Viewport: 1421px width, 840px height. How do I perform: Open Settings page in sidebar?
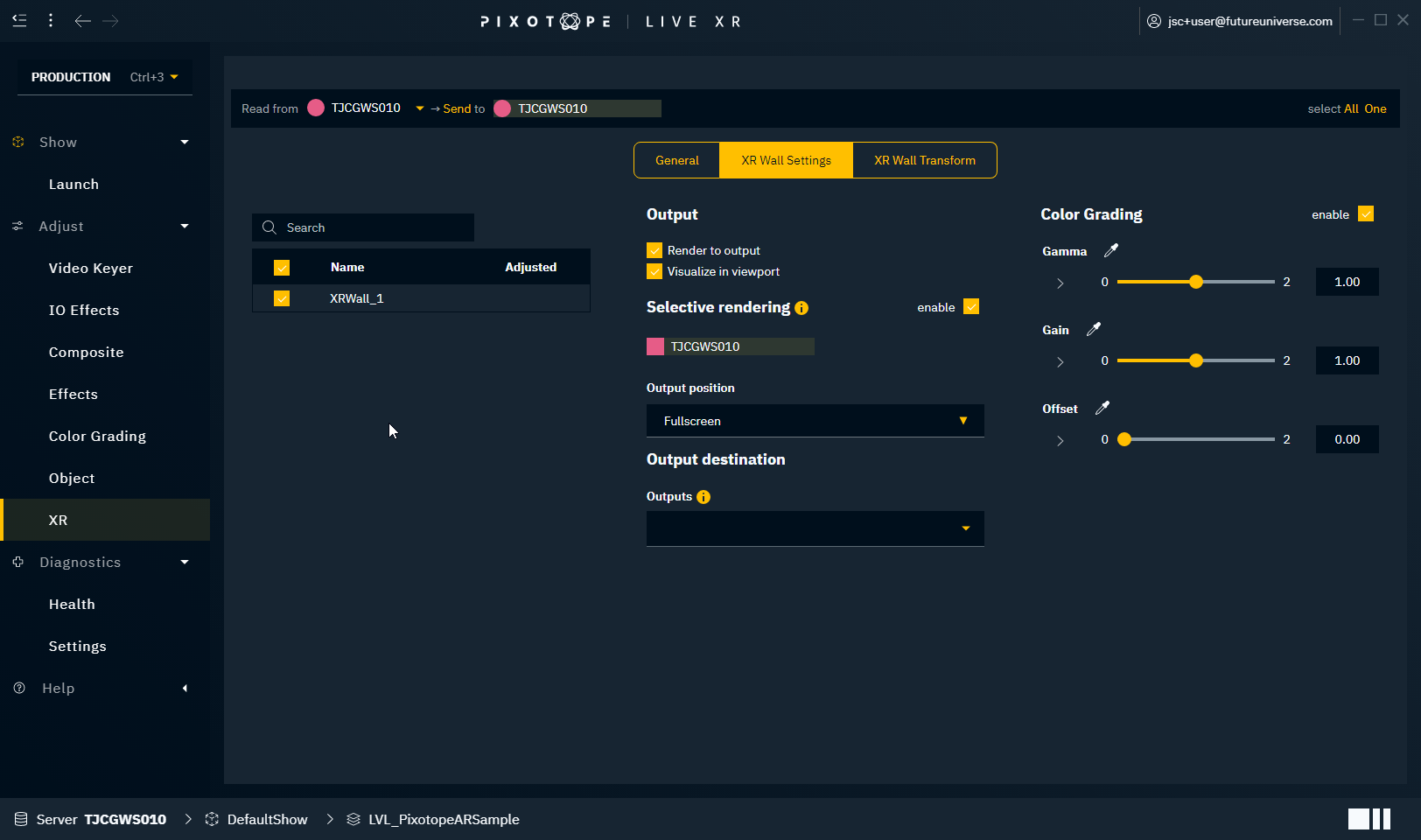[x=78, y=646]
